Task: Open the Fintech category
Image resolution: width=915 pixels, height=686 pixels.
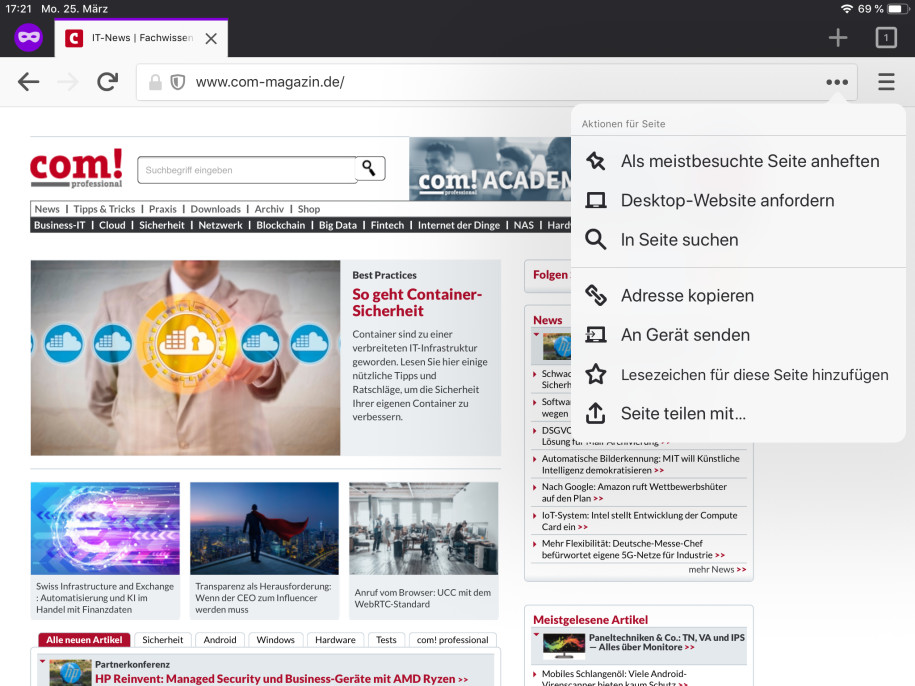Action: coord(387,225)
